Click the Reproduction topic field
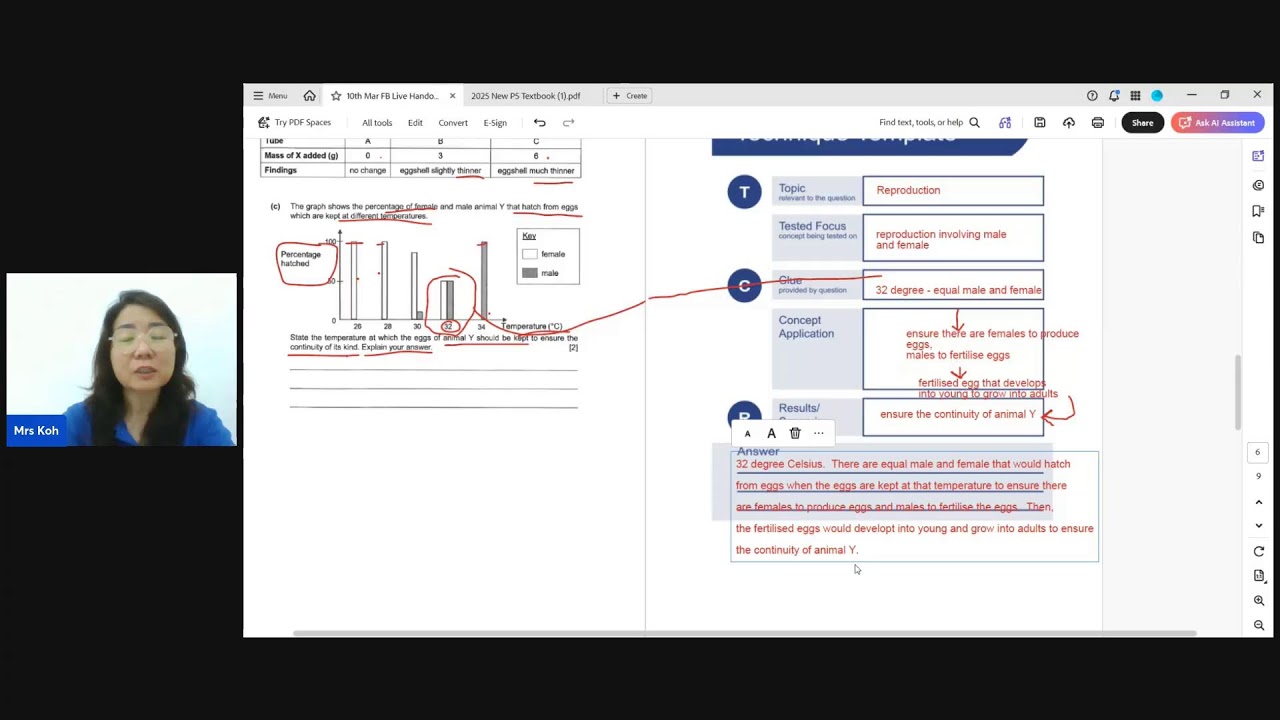Screen dimensions: 1280x720 point(953,190)
